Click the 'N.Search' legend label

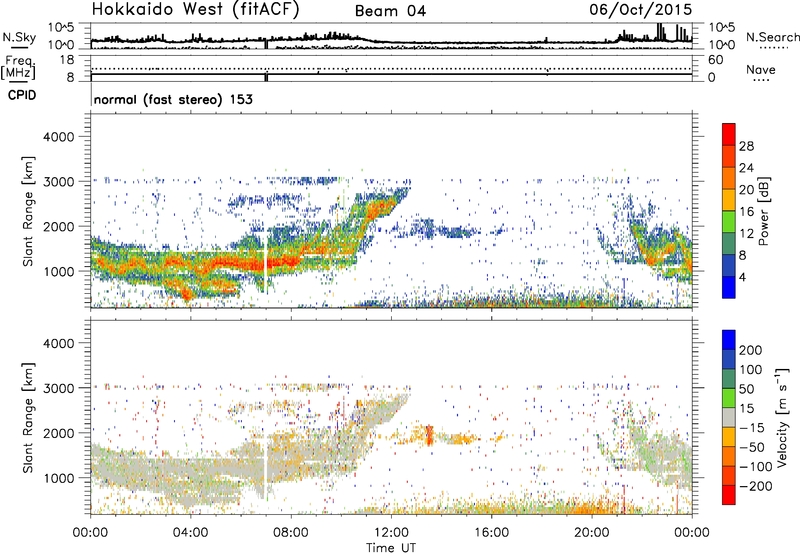coord(772,37)
